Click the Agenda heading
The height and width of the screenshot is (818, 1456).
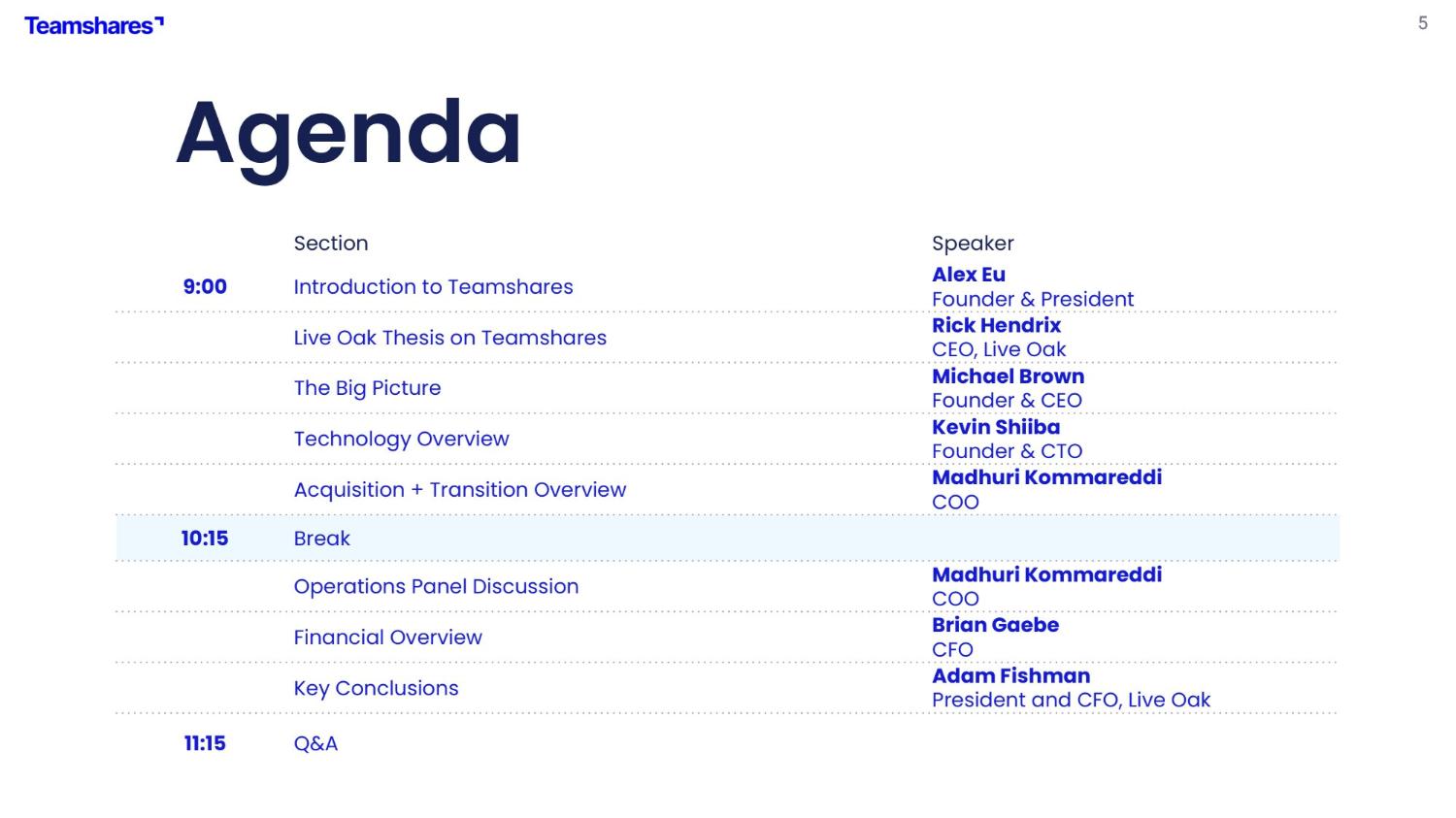[348, 133]
